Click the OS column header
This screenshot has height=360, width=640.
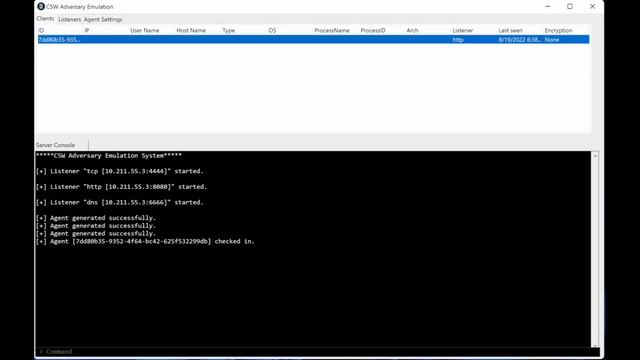(272, 30)
